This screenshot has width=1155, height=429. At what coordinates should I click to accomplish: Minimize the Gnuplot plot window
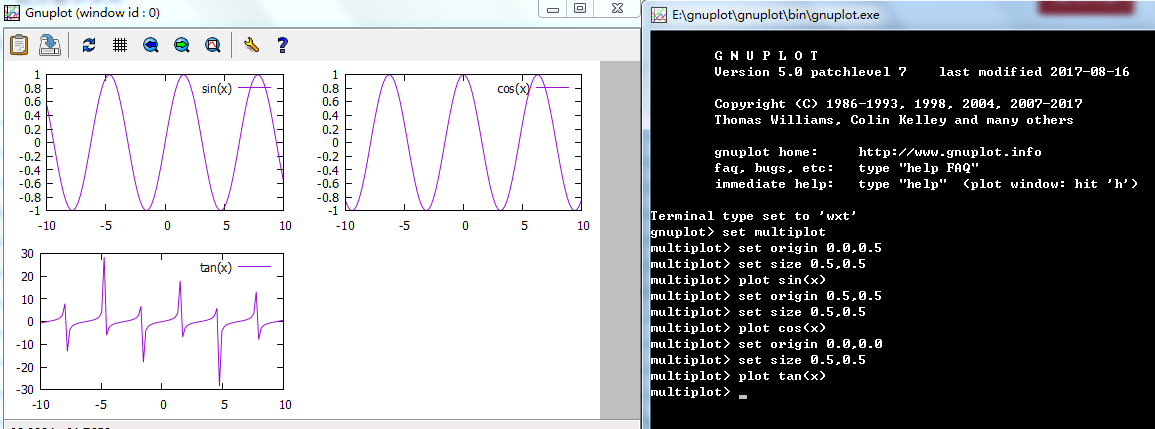[553, 8]
